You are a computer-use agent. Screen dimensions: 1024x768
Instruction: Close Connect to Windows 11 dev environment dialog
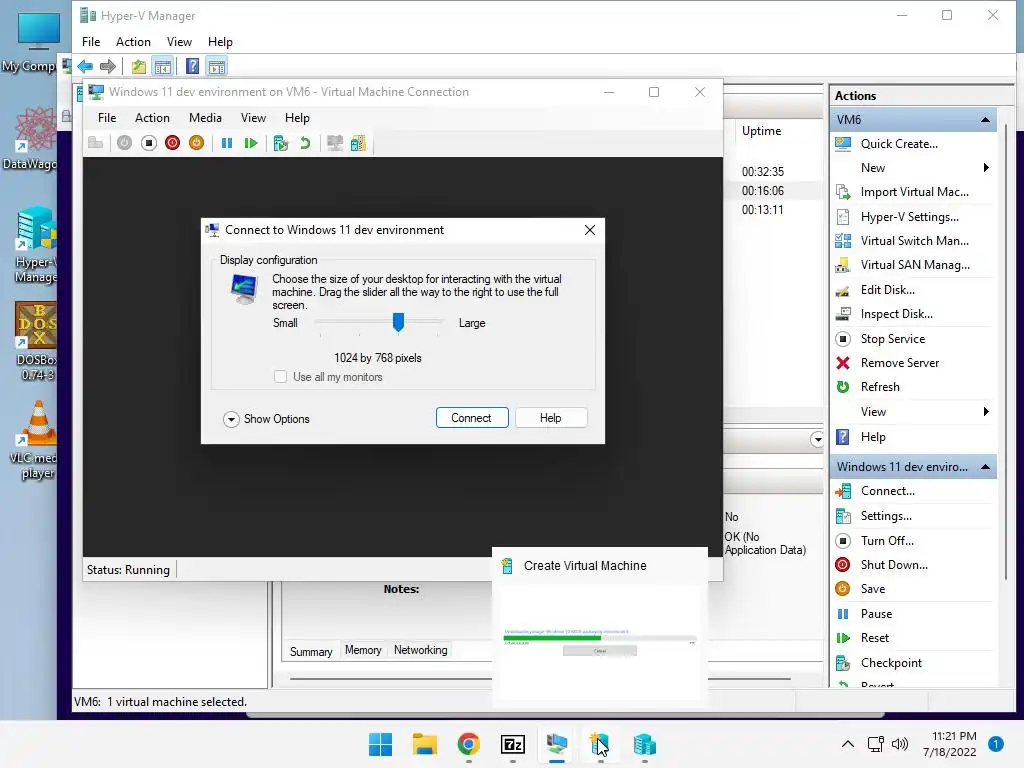tap(590, 230)
